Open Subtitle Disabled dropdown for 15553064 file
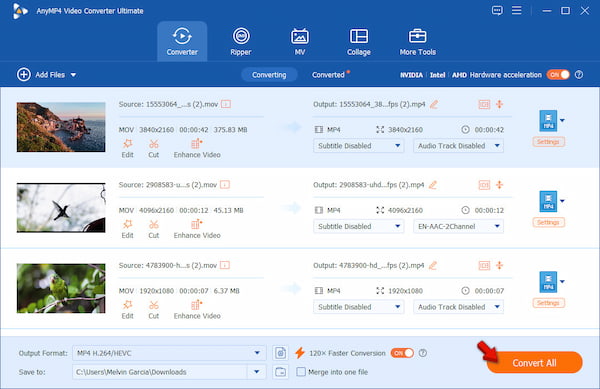 tap(359, 146)
